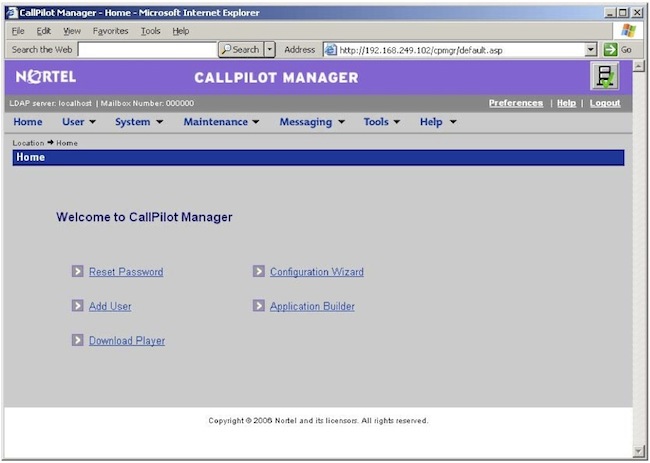The height and width of the screenshot is (463, 650).
Task: Open the browser View menu
Action: point(72,31)
